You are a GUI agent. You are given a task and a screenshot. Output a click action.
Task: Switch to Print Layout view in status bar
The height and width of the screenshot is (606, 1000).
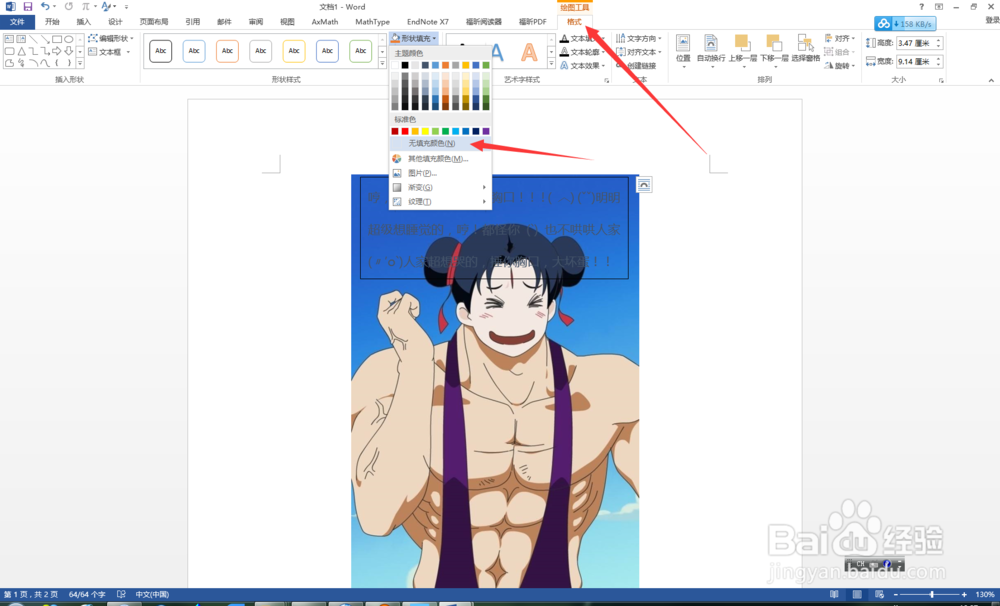[857, 595]
